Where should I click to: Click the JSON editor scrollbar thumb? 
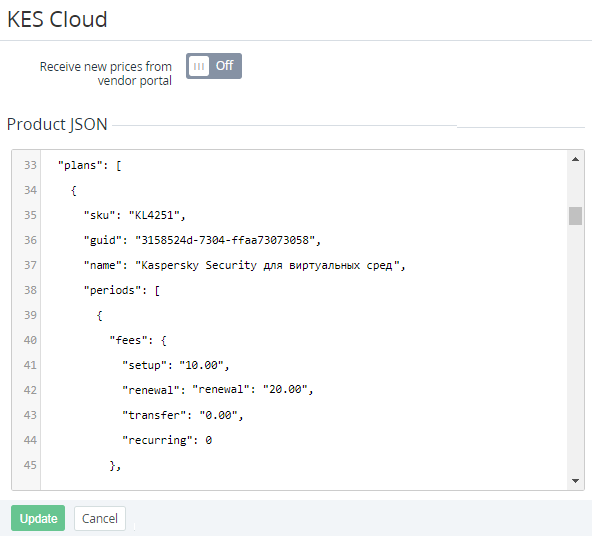click(x=575, y=216)
